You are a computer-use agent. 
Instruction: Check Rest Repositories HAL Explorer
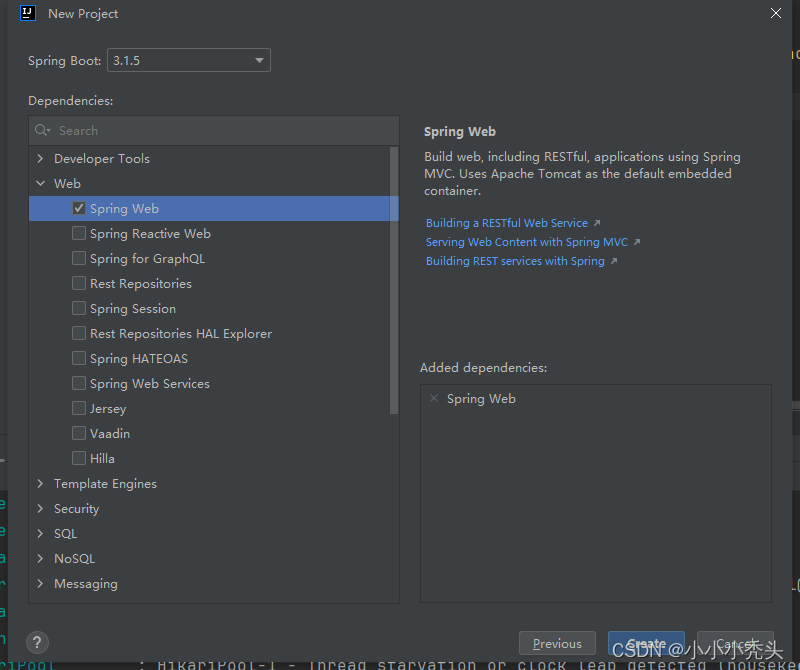point(78,333)
